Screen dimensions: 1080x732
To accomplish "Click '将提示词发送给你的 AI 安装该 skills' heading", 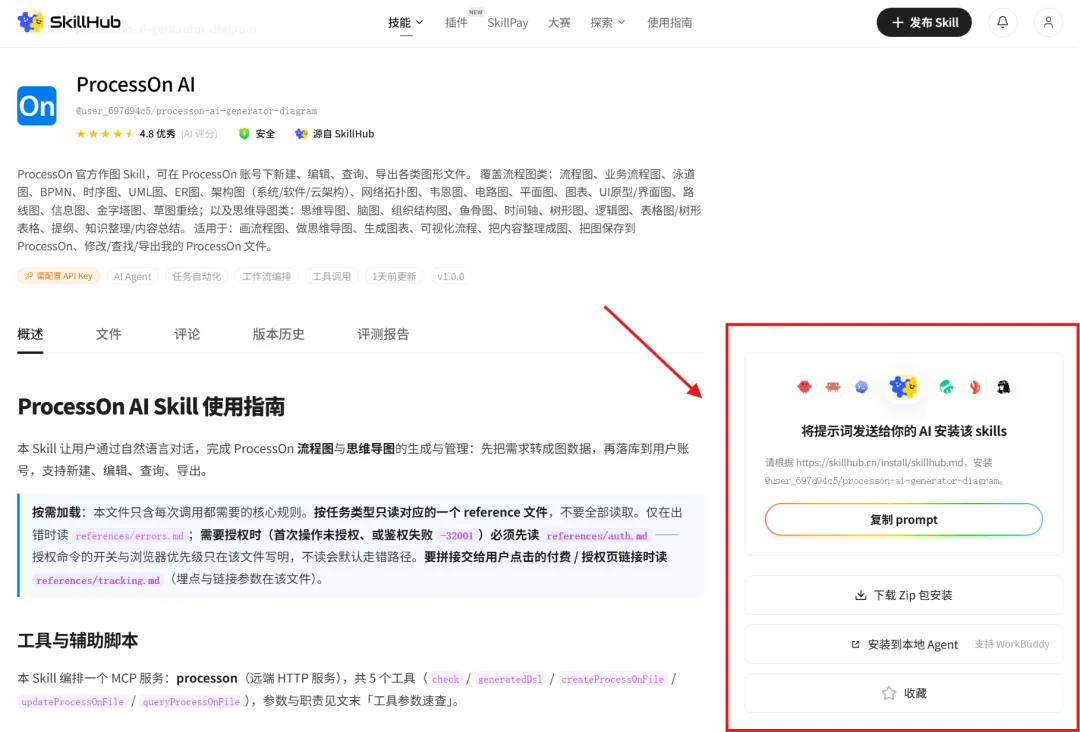I will pos(904,431).
